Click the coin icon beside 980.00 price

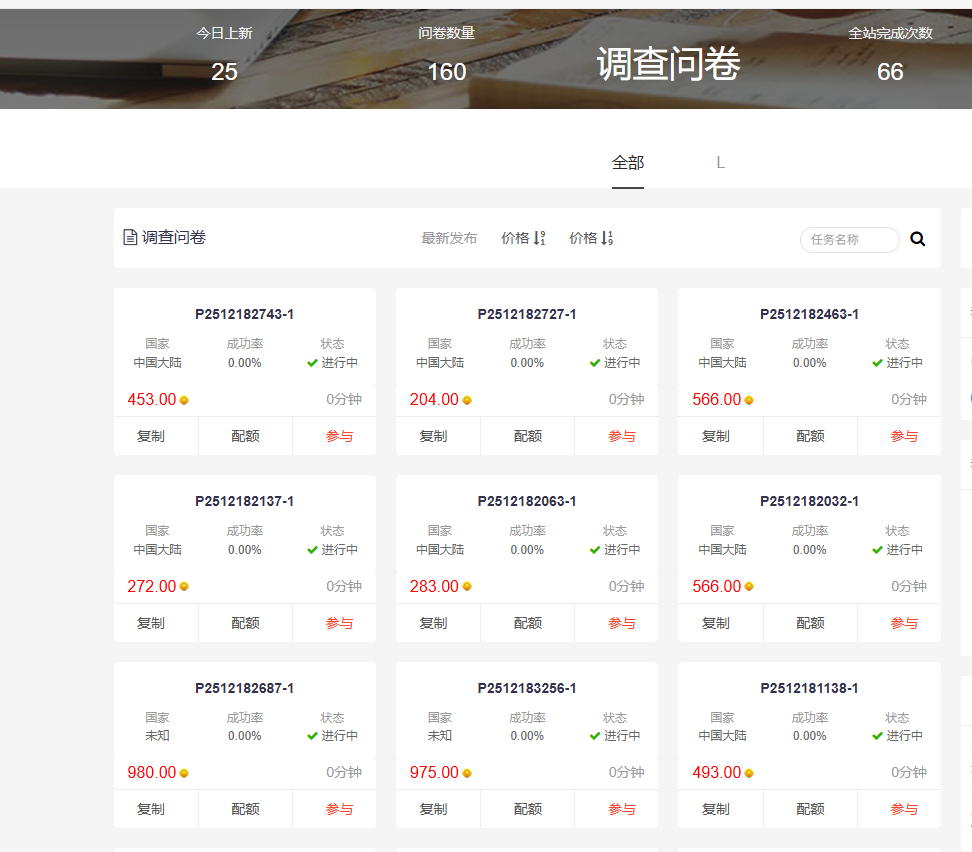pos(184,772)
